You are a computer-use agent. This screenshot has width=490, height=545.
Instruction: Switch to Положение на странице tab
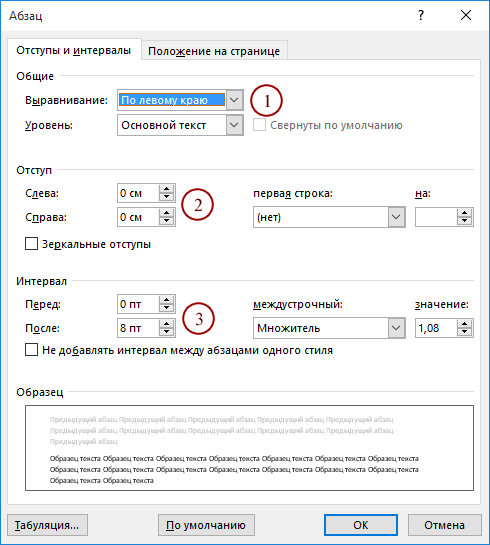point(214,51)
